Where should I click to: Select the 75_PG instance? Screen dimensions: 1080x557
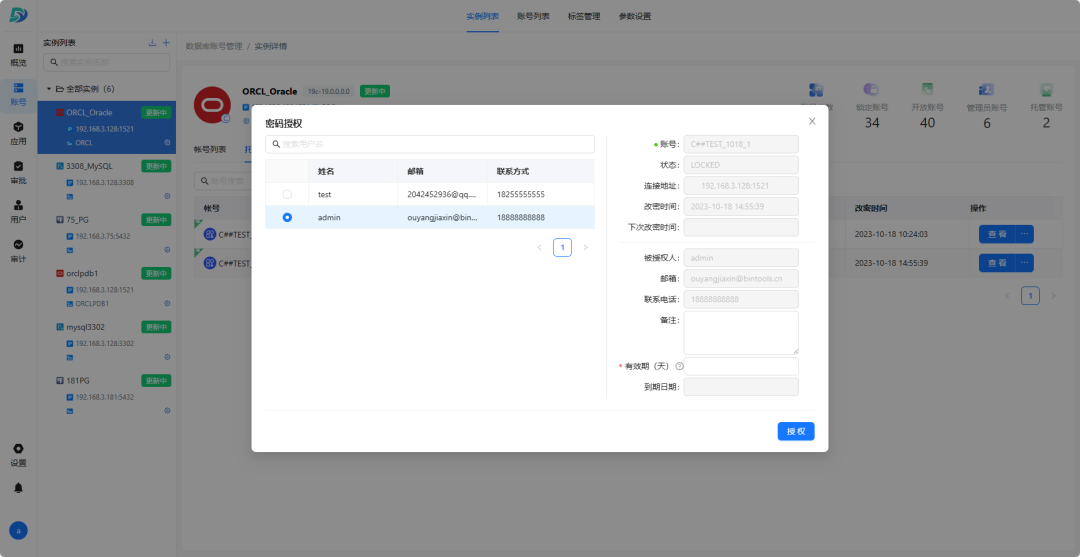pyautogui.click(x=107, y=234)
